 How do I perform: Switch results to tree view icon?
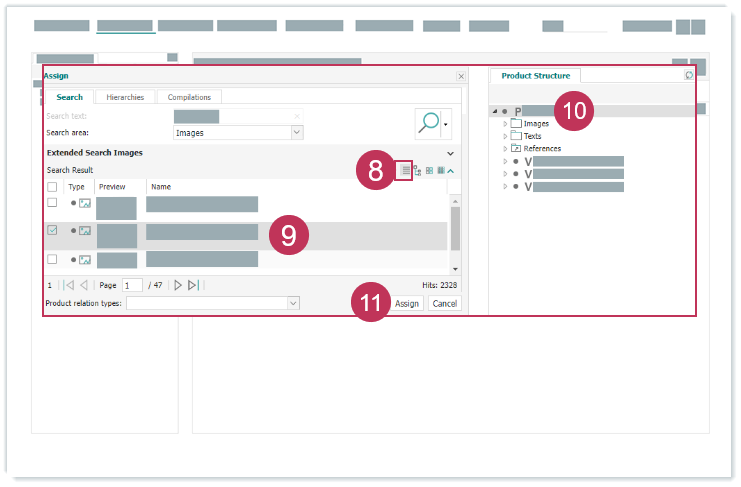[417, 171]
